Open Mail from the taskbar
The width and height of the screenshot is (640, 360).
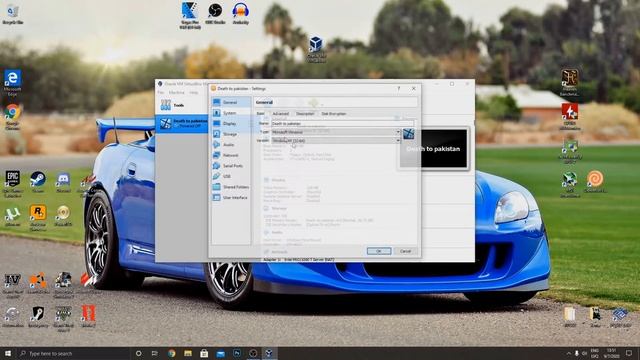(x=220, y=353)
